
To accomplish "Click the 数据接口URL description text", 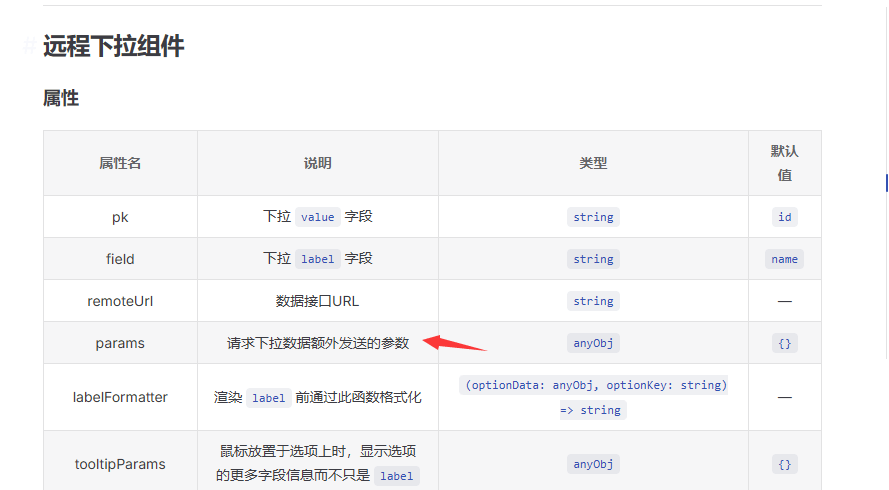I will [317, 301].
